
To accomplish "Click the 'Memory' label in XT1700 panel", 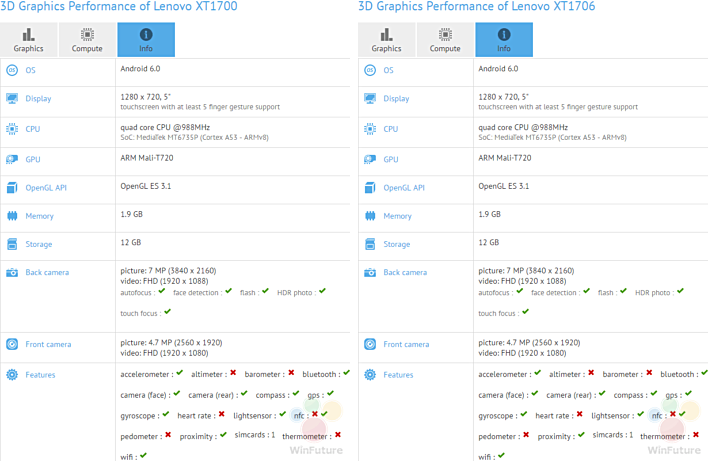I will click(39, 216).
